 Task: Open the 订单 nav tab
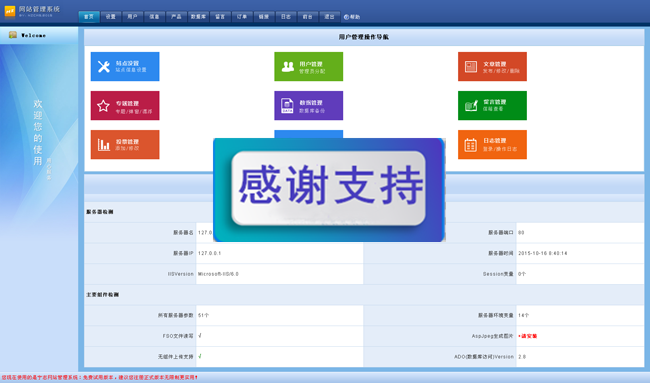242,17
